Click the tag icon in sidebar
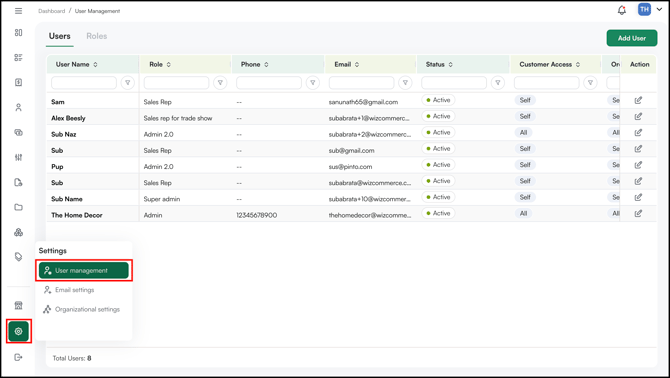This screenshot has width=670, height=378. click(x=18, y=257)
